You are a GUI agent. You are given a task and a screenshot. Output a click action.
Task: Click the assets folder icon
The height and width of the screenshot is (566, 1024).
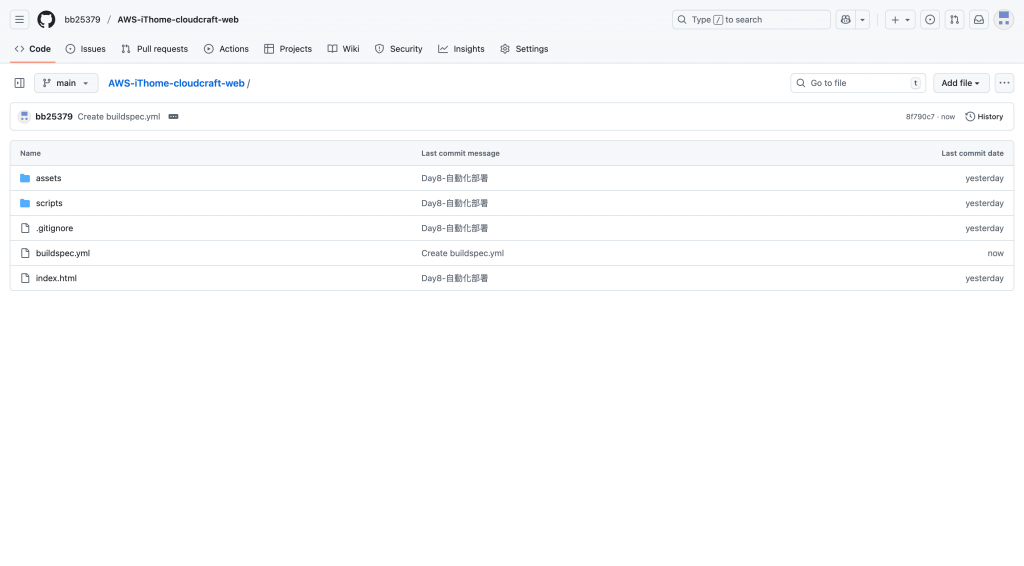coord(25,178)
